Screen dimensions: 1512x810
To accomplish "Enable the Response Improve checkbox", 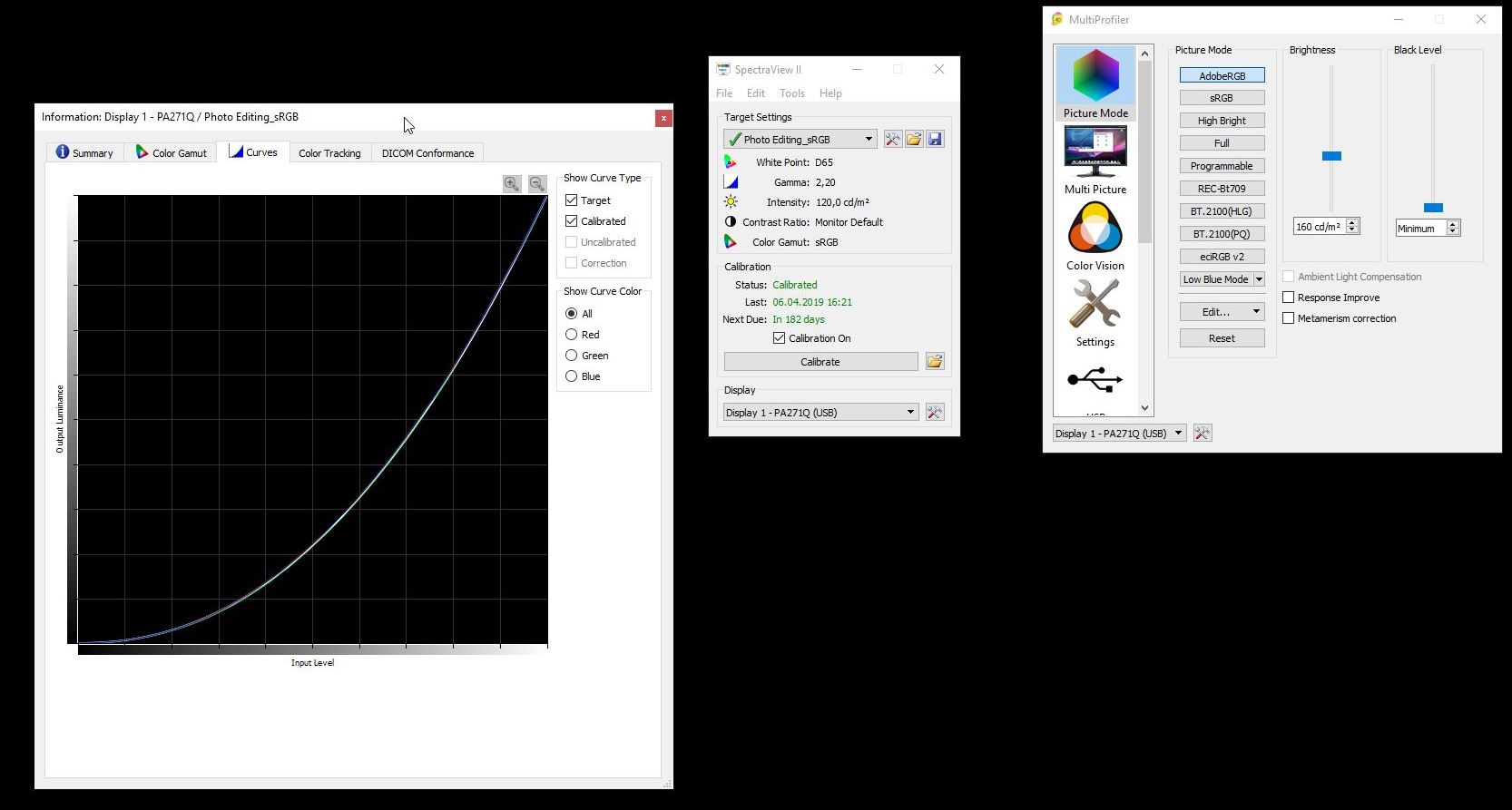I will pyautogui.click(x=1288, y=298).
